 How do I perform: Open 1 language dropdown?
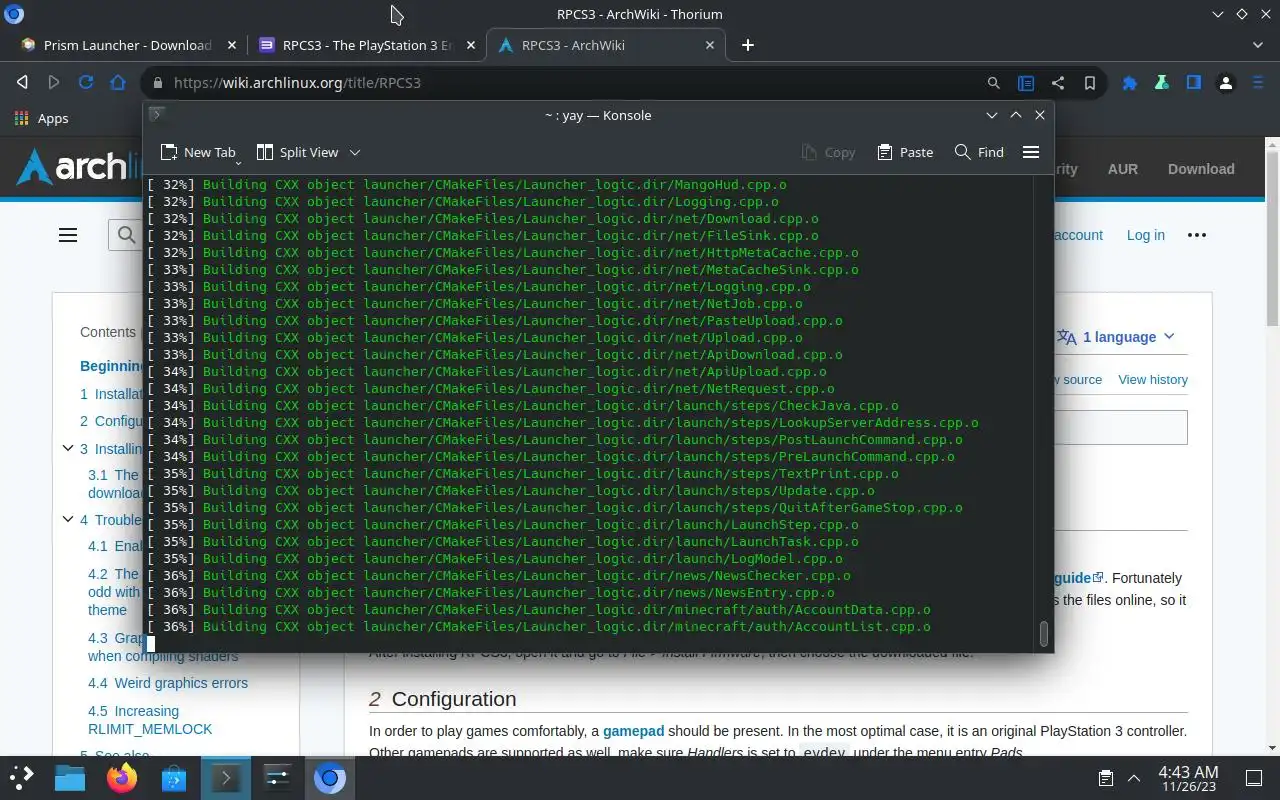(x=1117, y=337)
